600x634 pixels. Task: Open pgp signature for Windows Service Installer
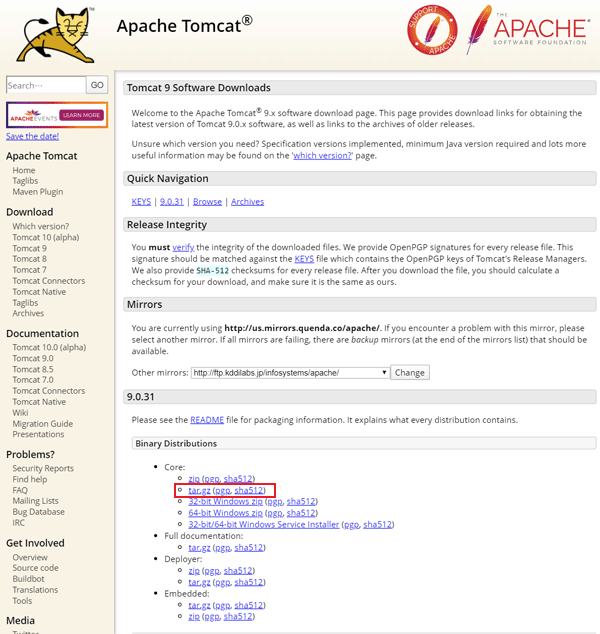tap(351, 524)
